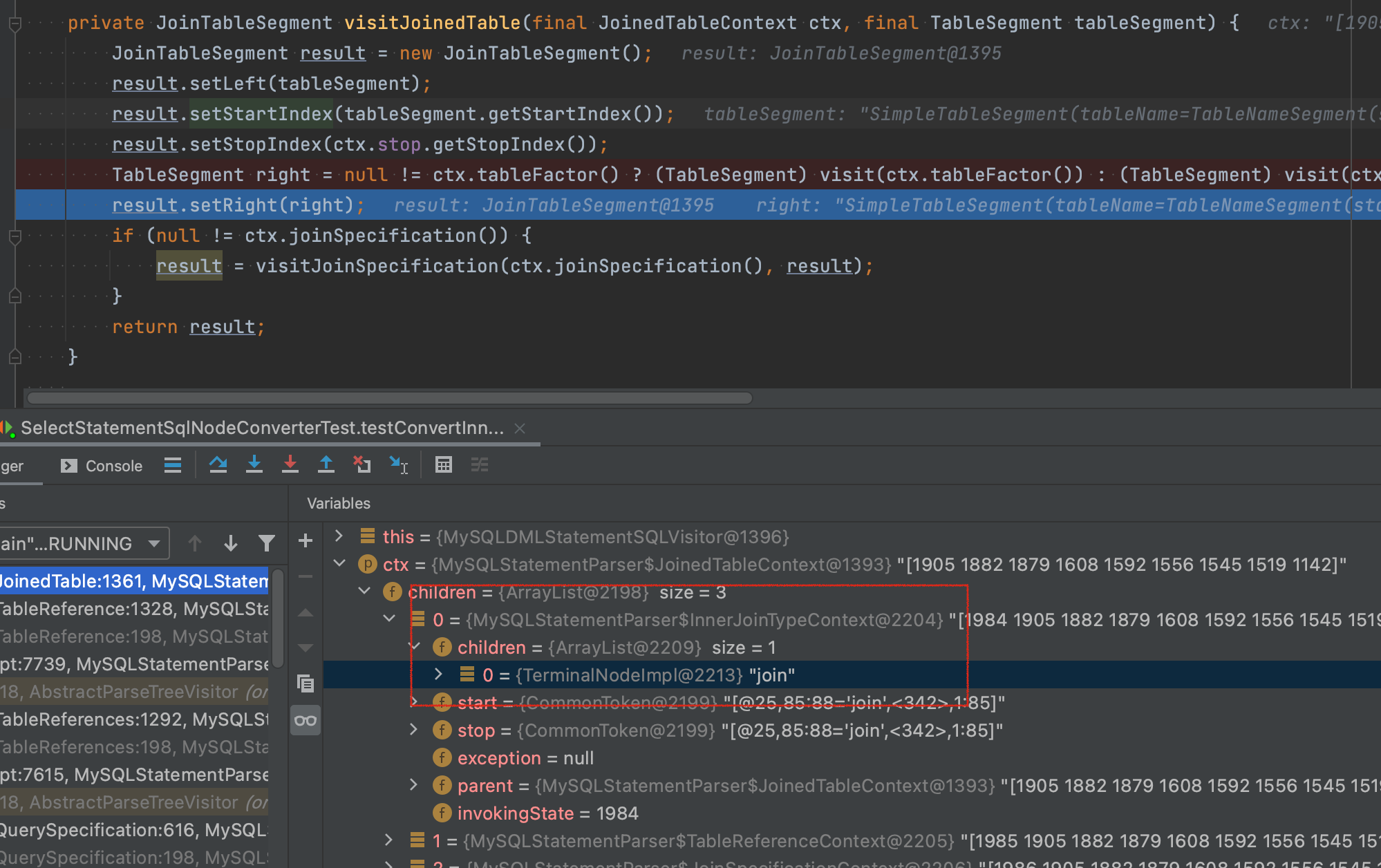Screen dimensions: 1381x868
Task: Open the RUNNING thread selector dropdown
Action: pyautogui.click(x=156, y=543)
